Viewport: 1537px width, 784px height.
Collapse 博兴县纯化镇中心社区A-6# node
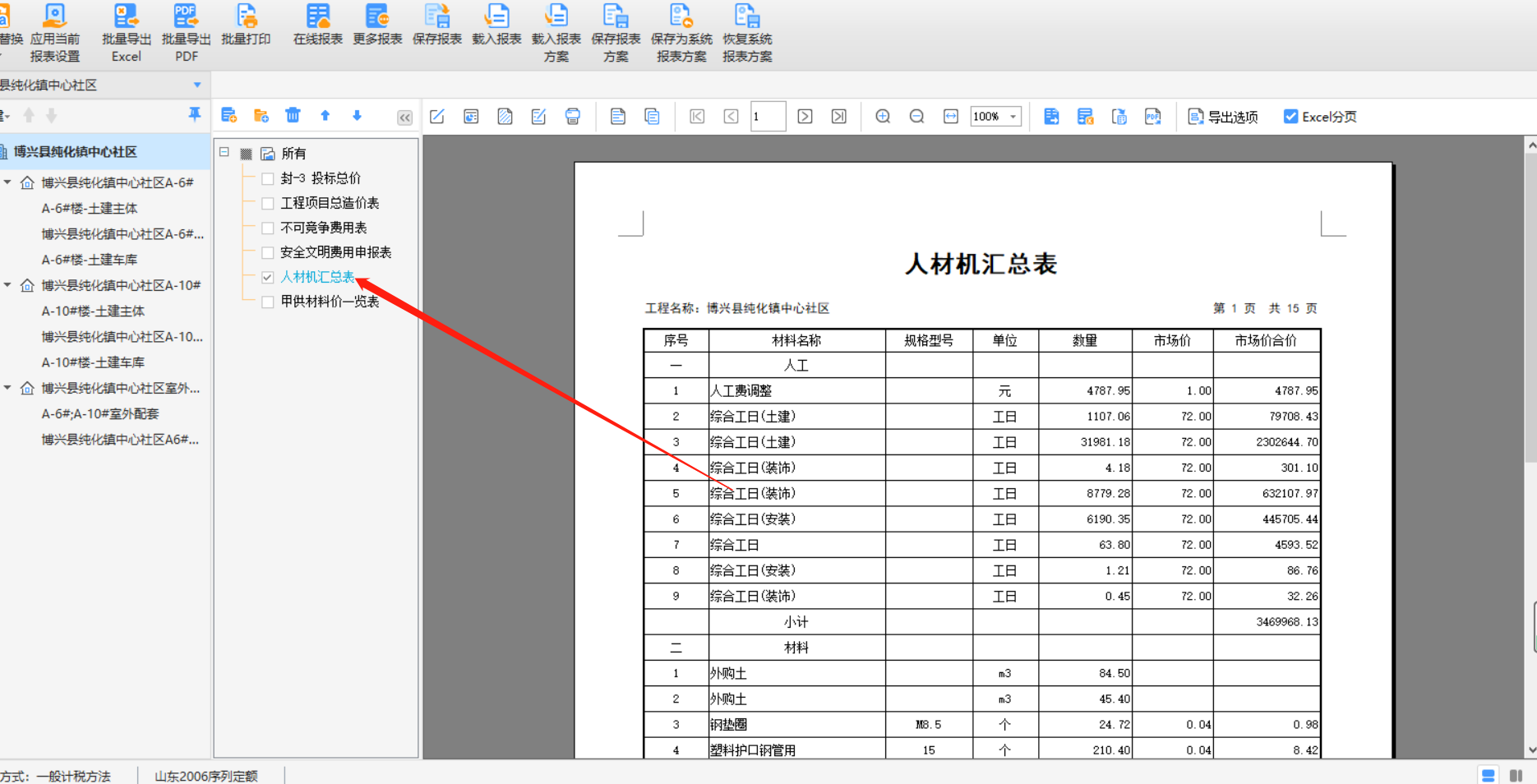[x=7, y=182]
